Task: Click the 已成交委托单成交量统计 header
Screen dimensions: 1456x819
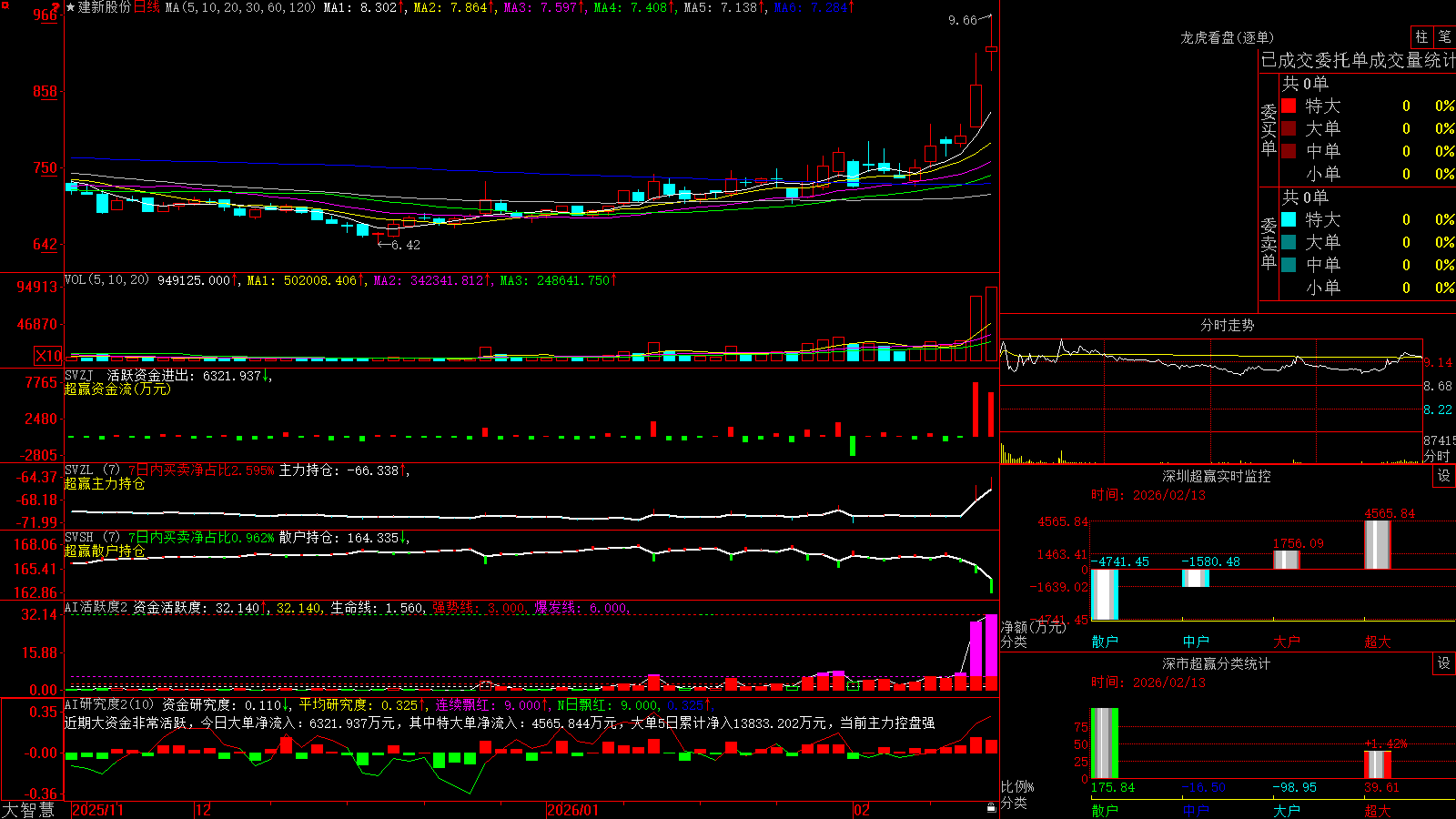Action: coord(1358,60)
